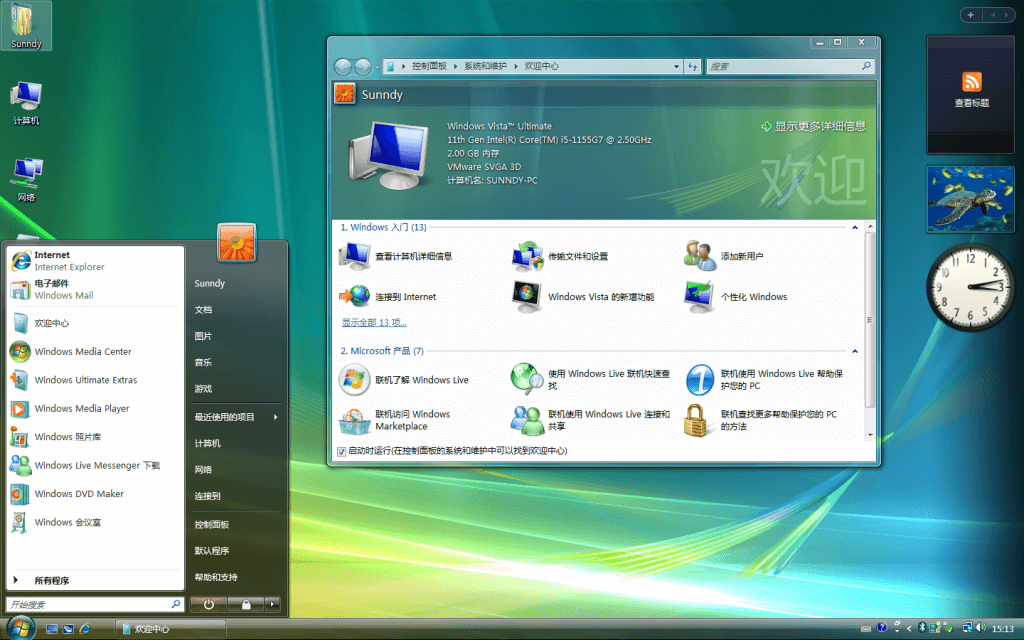The width and height of the screenshot is (1024, 640).
Task: Click the Show Desktop quick launch icon
Action: click(52, 629)
